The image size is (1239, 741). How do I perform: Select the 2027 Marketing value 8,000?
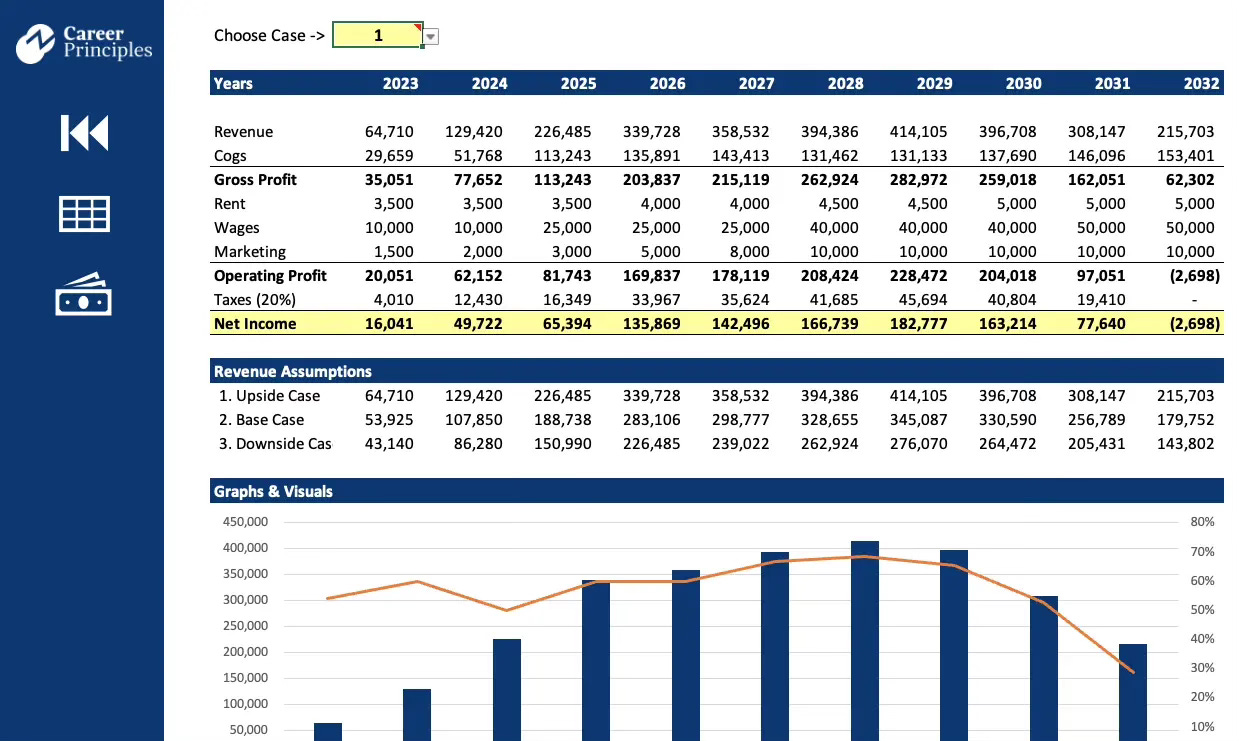(749, 251)
